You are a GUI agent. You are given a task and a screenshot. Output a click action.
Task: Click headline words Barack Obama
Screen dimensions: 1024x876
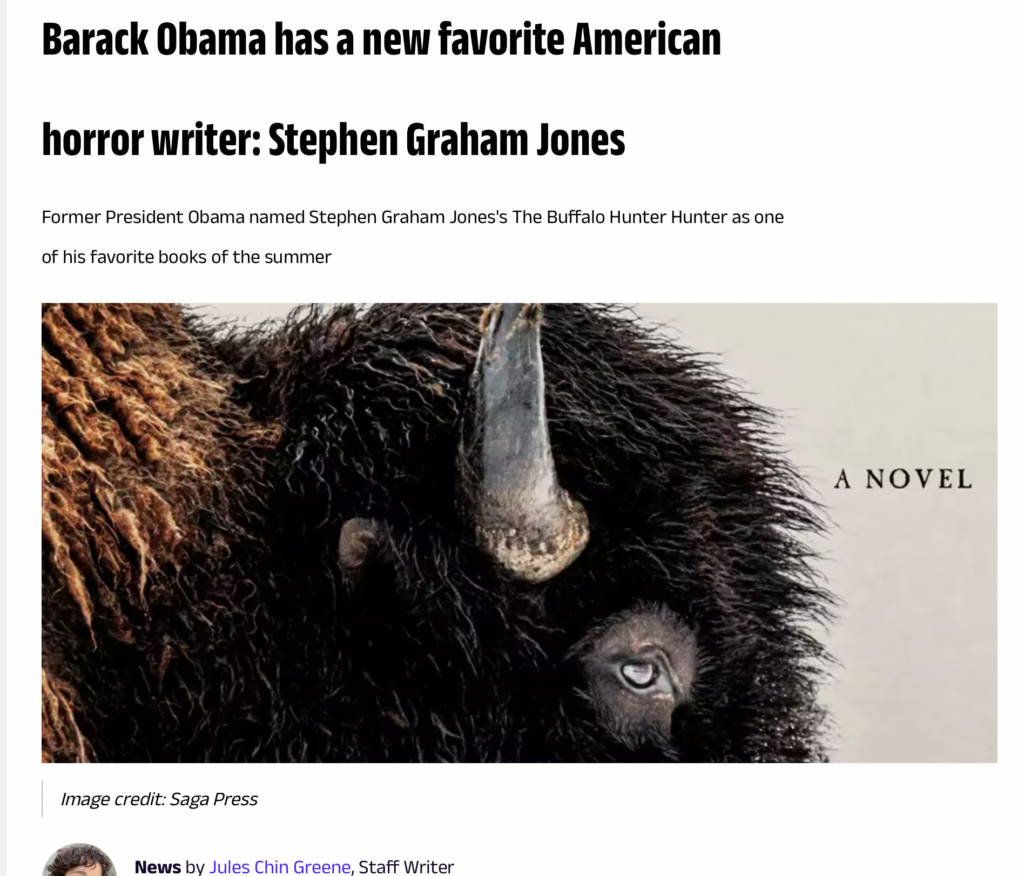coord(154,39)
